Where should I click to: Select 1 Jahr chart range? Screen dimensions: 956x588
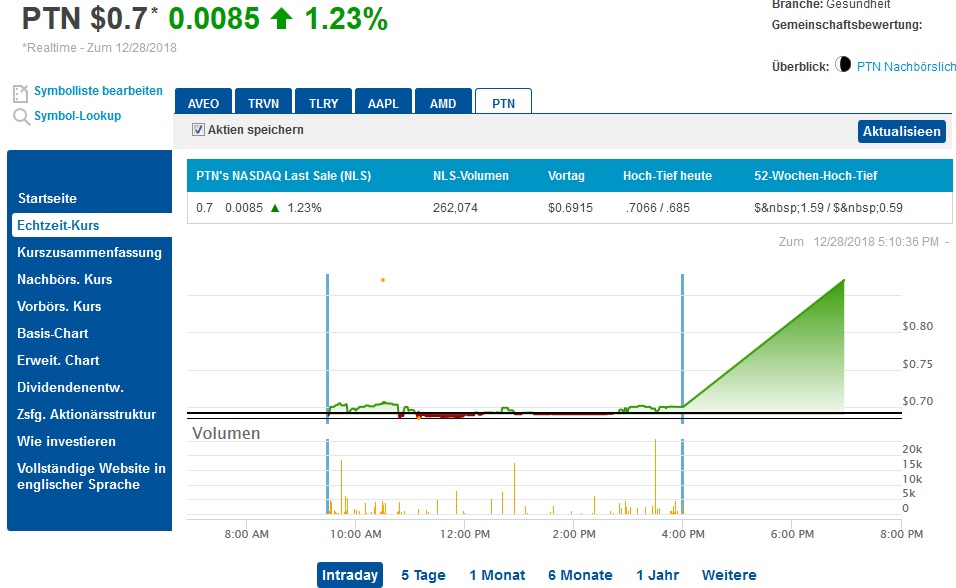657,575
